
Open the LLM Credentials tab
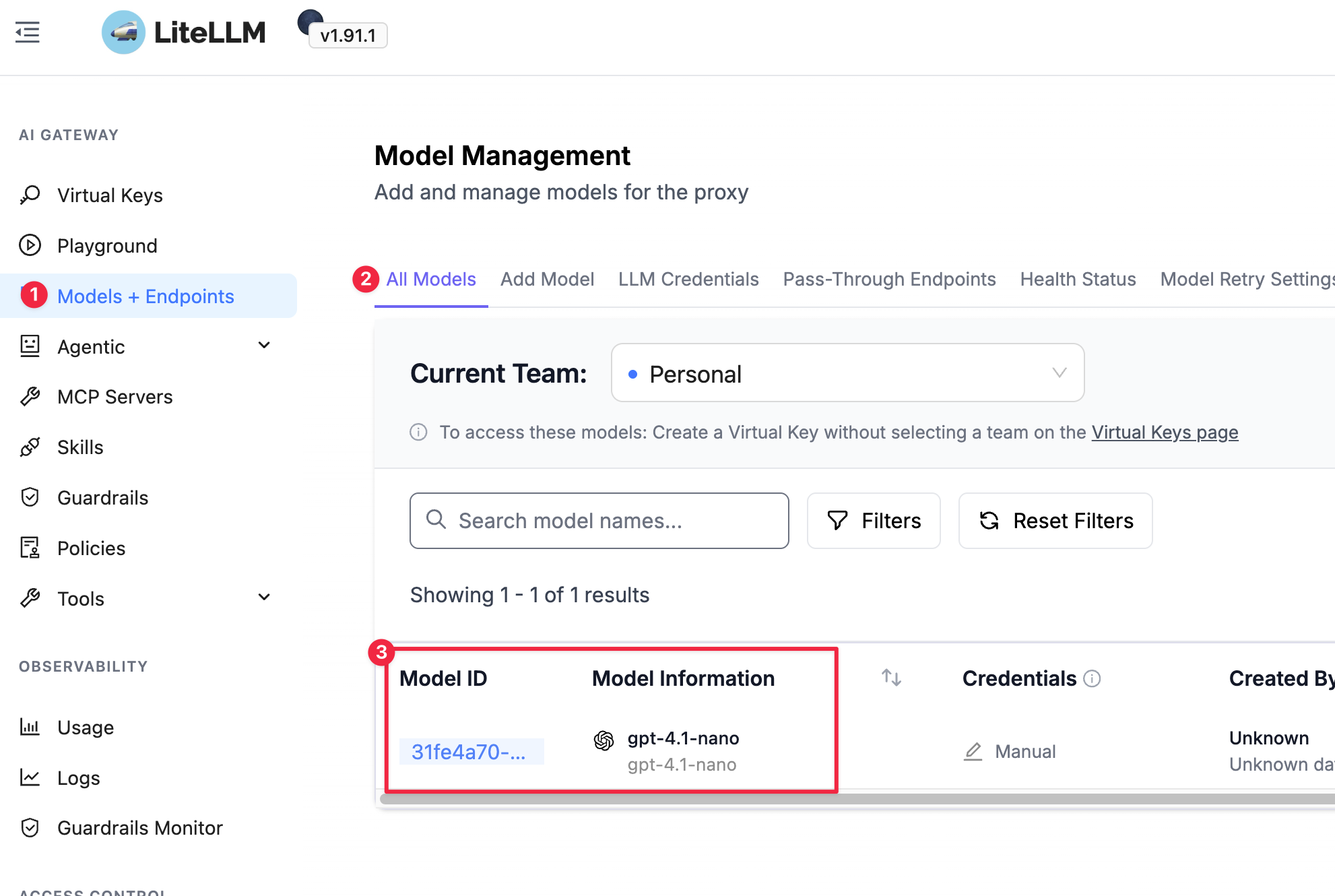[x=688, y=280]
